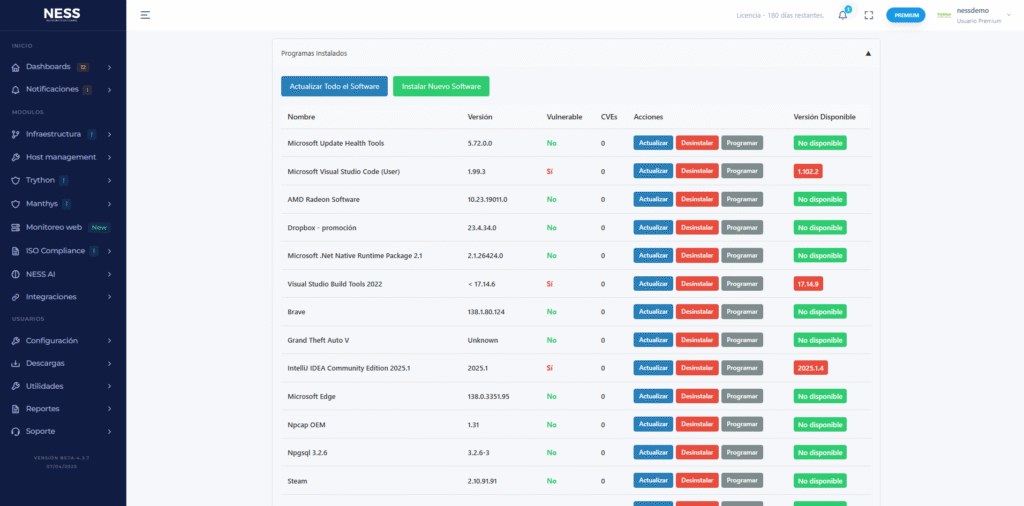Click the Soporte headset icon
Image resolution: width=1024 pixels, height=506 pixels.
(16, 432)
